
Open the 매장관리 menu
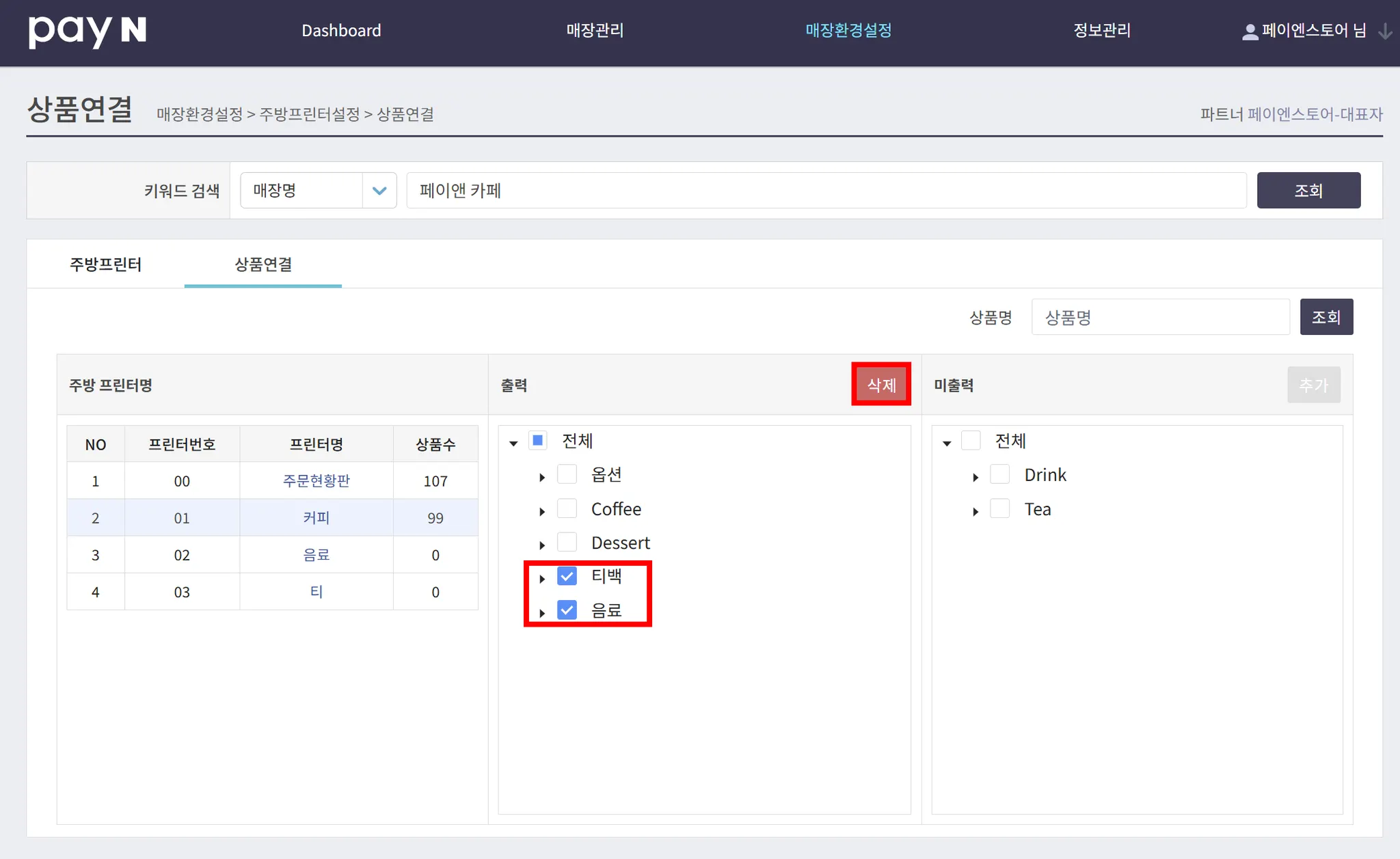(x=595, y=31)
